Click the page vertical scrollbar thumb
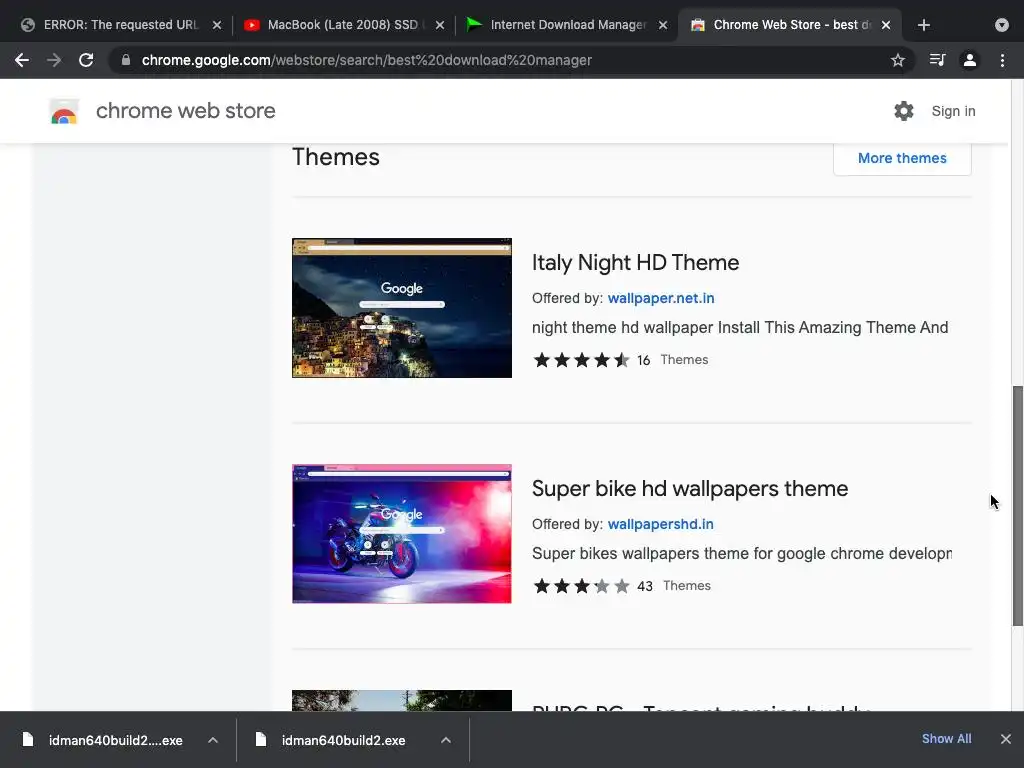 click(1017, 506)
